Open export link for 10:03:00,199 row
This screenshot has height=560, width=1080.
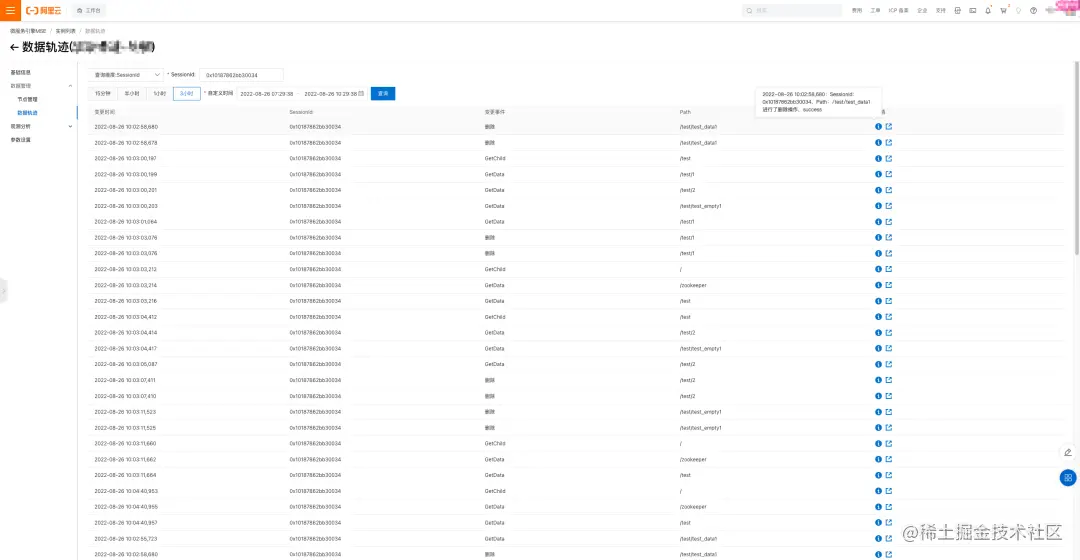point(889,174)
